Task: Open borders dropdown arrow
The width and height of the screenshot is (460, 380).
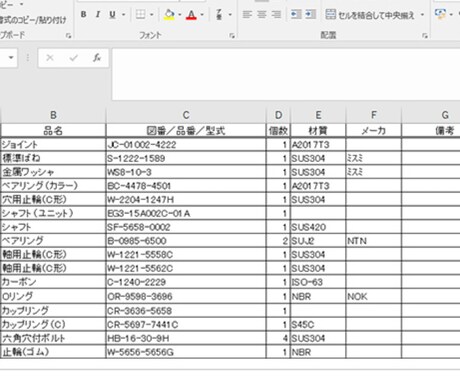Action: tap(152, 15)
